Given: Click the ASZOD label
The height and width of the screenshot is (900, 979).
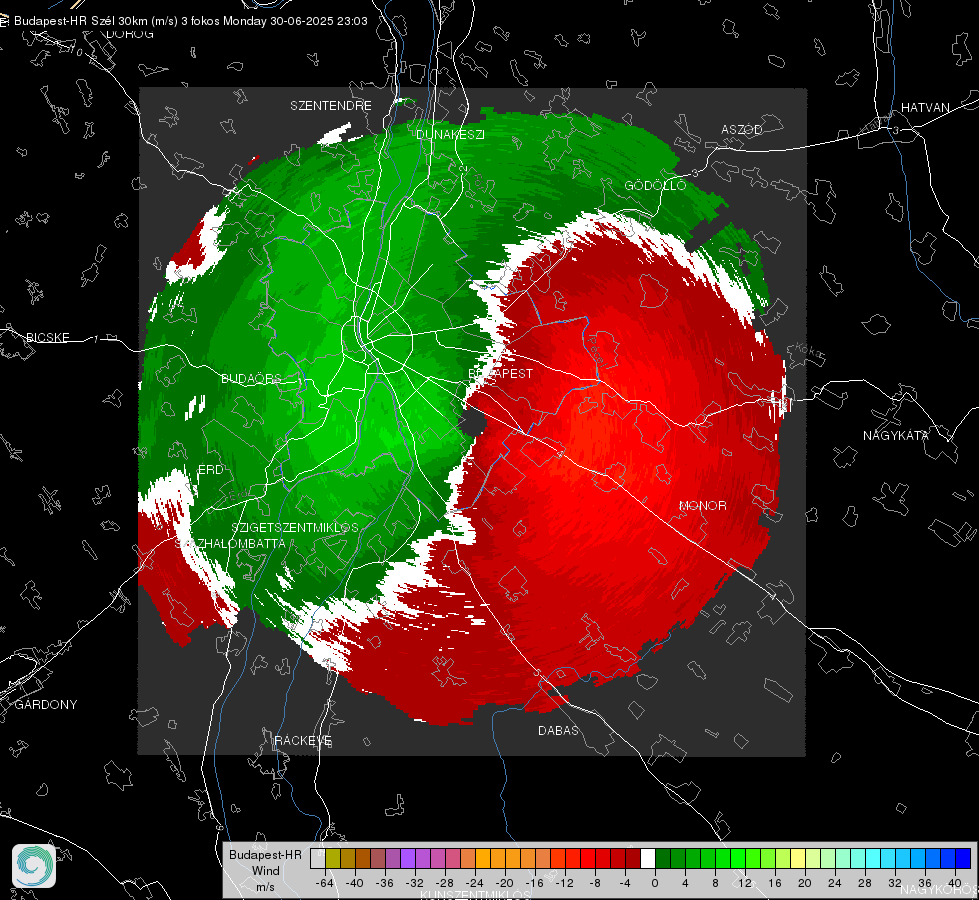Looking at the screenshot, I should click(741, 129).
